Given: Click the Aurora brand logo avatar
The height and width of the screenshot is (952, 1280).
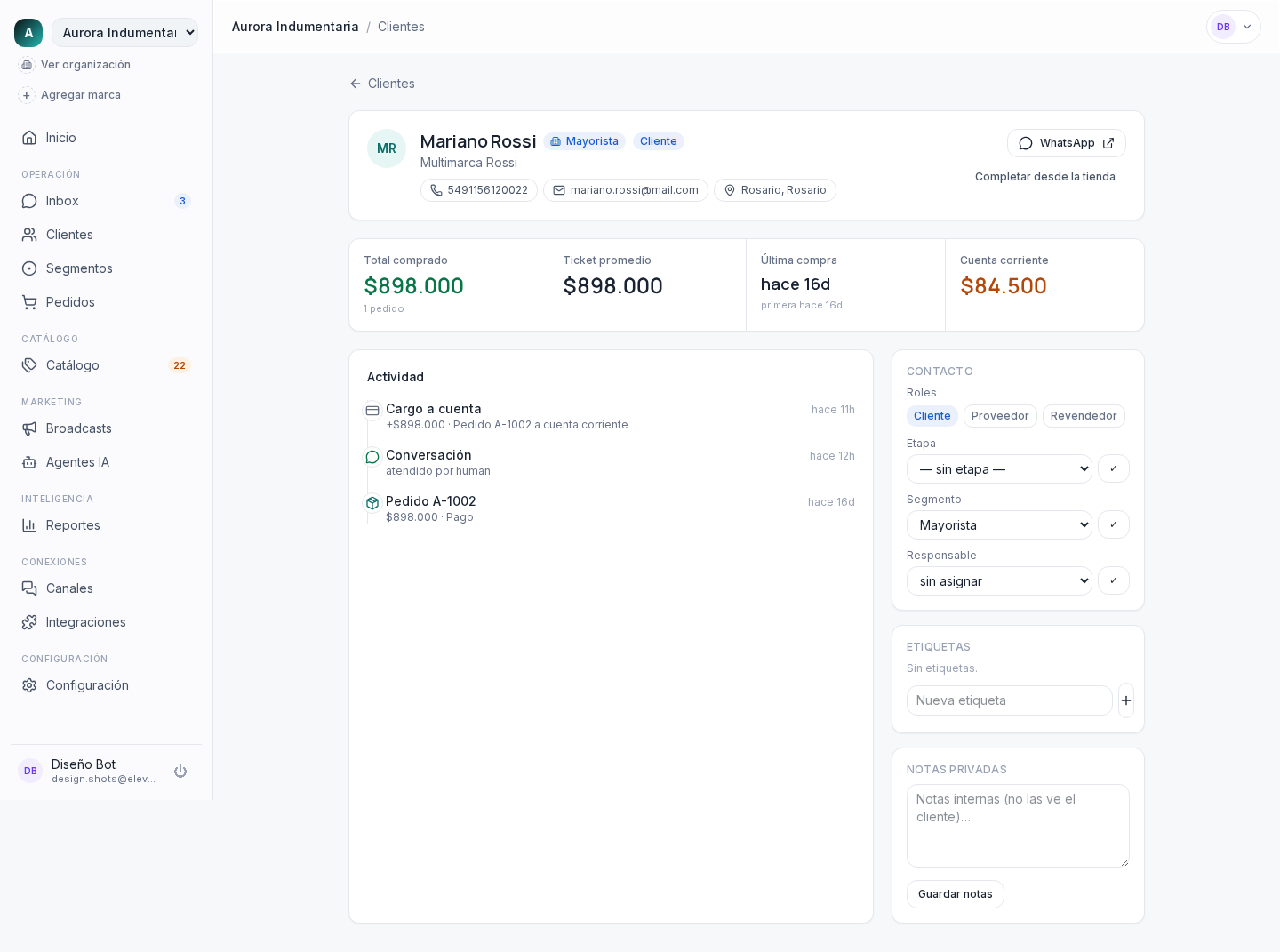Looking at the screenshot, I should [x=28, y=33].
